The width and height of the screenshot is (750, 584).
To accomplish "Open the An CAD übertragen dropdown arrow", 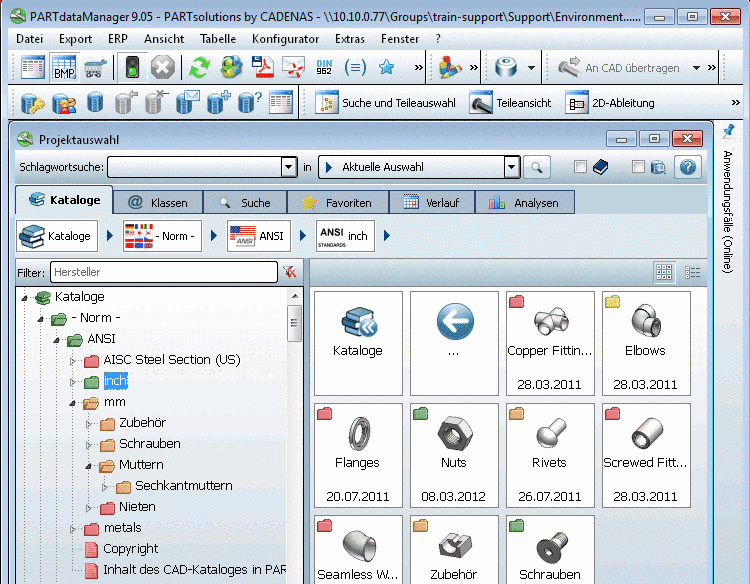I will tap(696, 67).
